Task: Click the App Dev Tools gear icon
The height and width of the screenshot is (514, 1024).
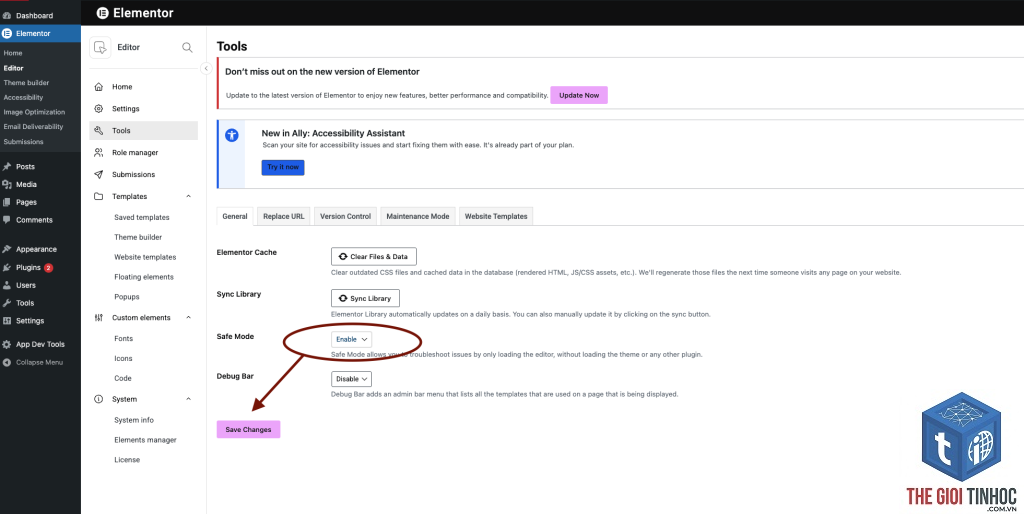Action: [7, 344]
